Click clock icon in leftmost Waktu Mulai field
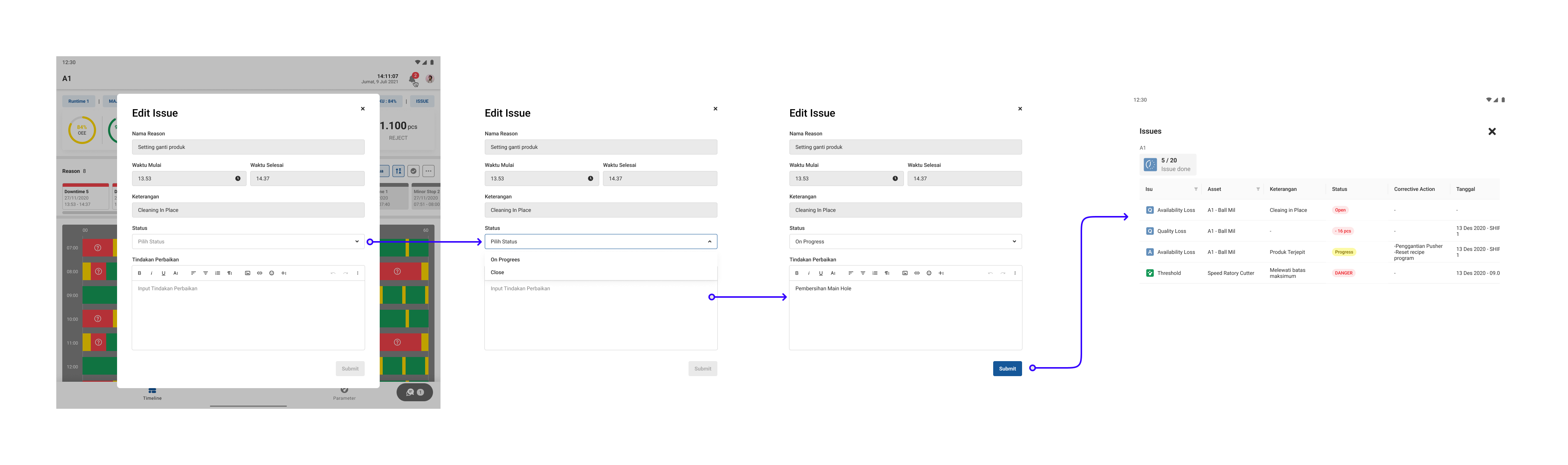Image resolution: width=1568 pixels, height=465 pixels. pos(238,178)
